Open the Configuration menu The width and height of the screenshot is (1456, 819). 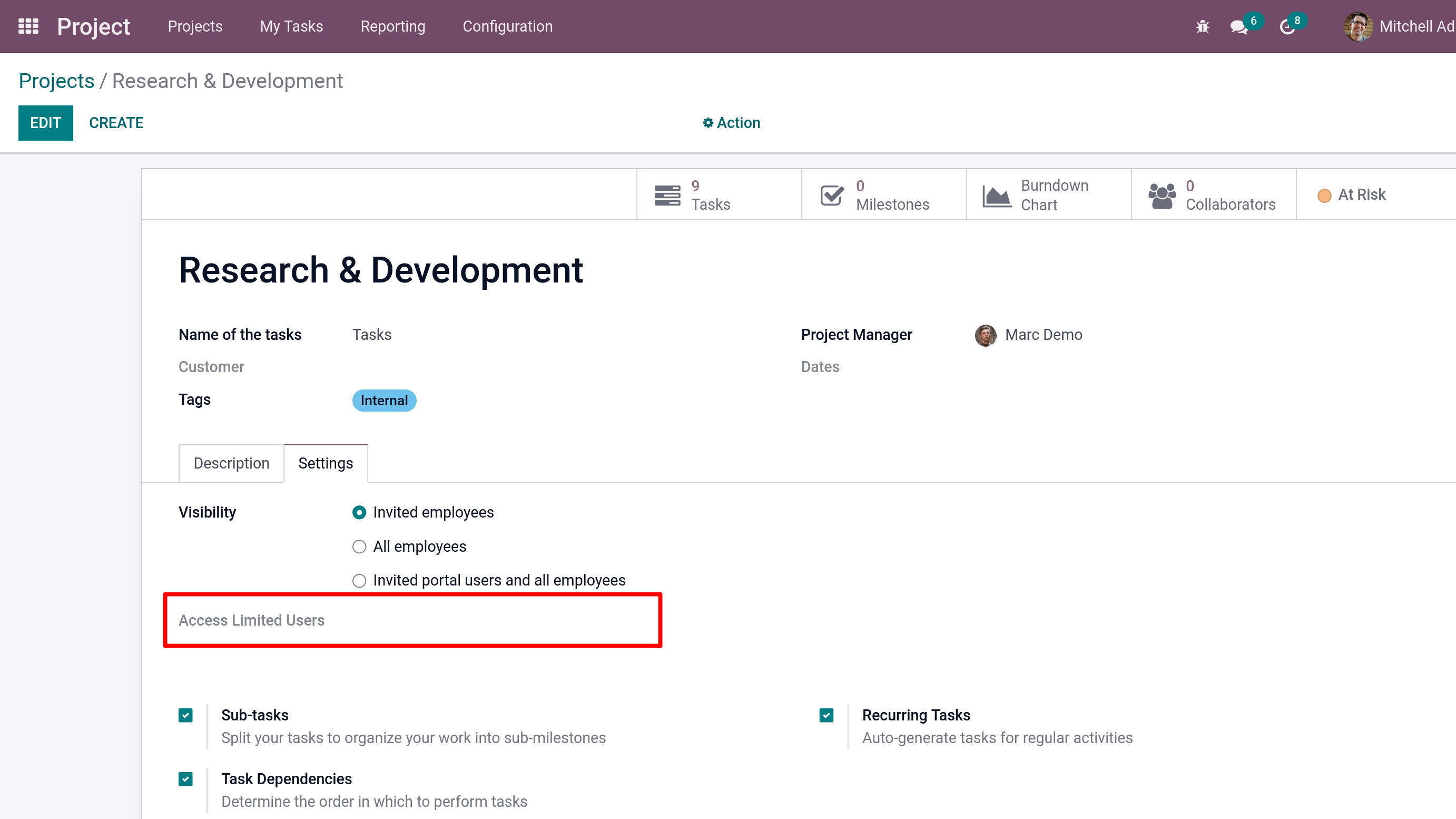pyautogui.click(x=507, y=26)
